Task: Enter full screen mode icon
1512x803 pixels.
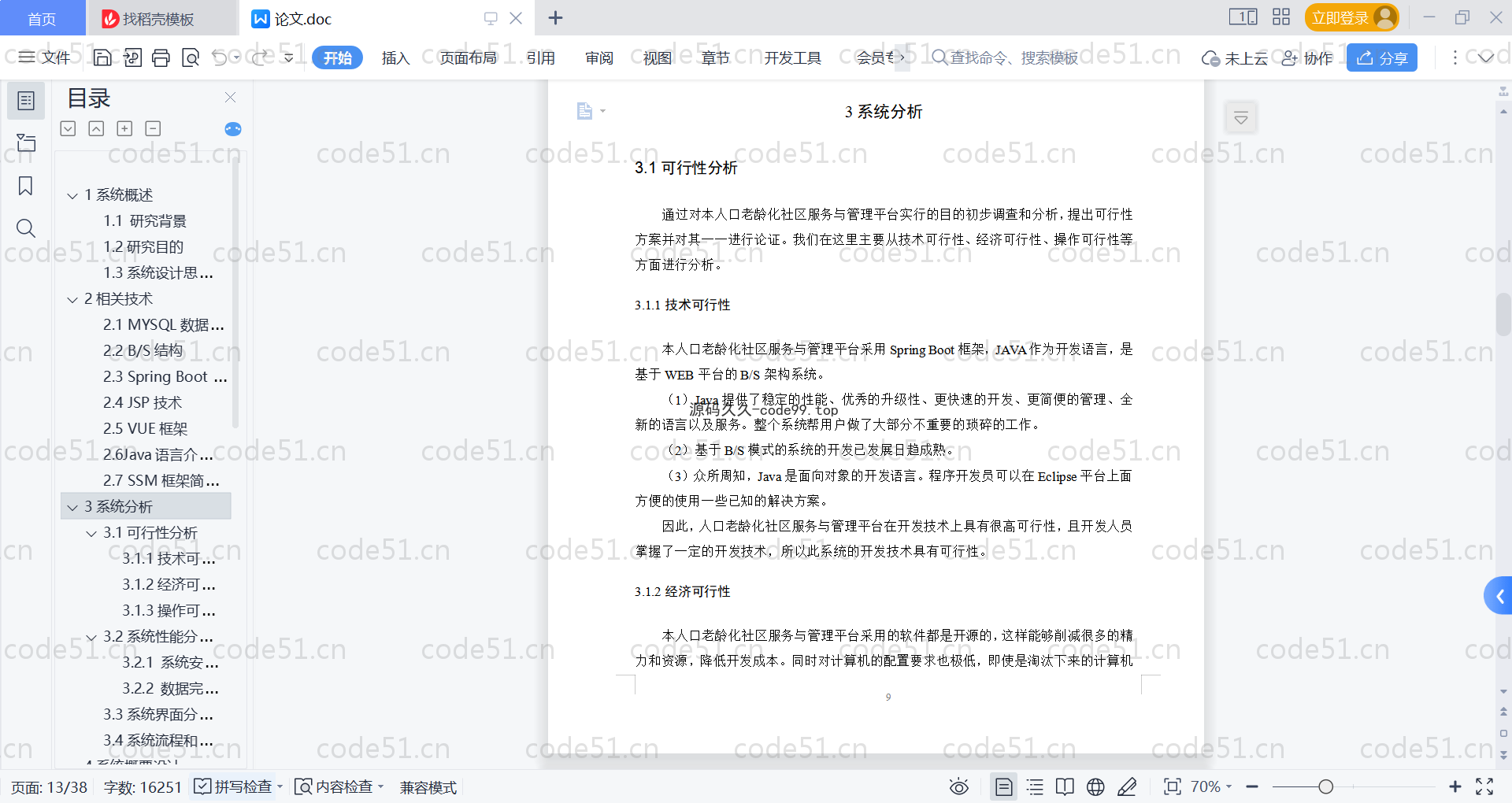Action: 1484,786
